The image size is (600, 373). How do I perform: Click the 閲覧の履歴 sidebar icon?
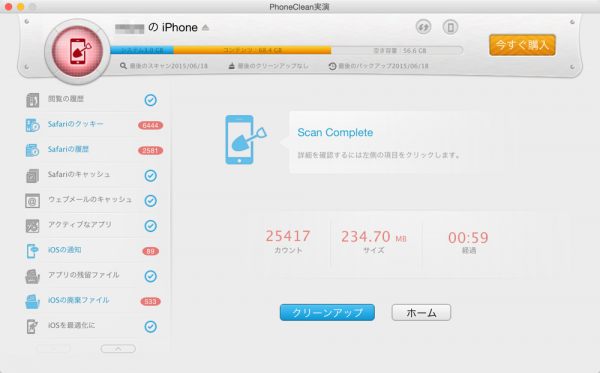[x=33, y=100]
